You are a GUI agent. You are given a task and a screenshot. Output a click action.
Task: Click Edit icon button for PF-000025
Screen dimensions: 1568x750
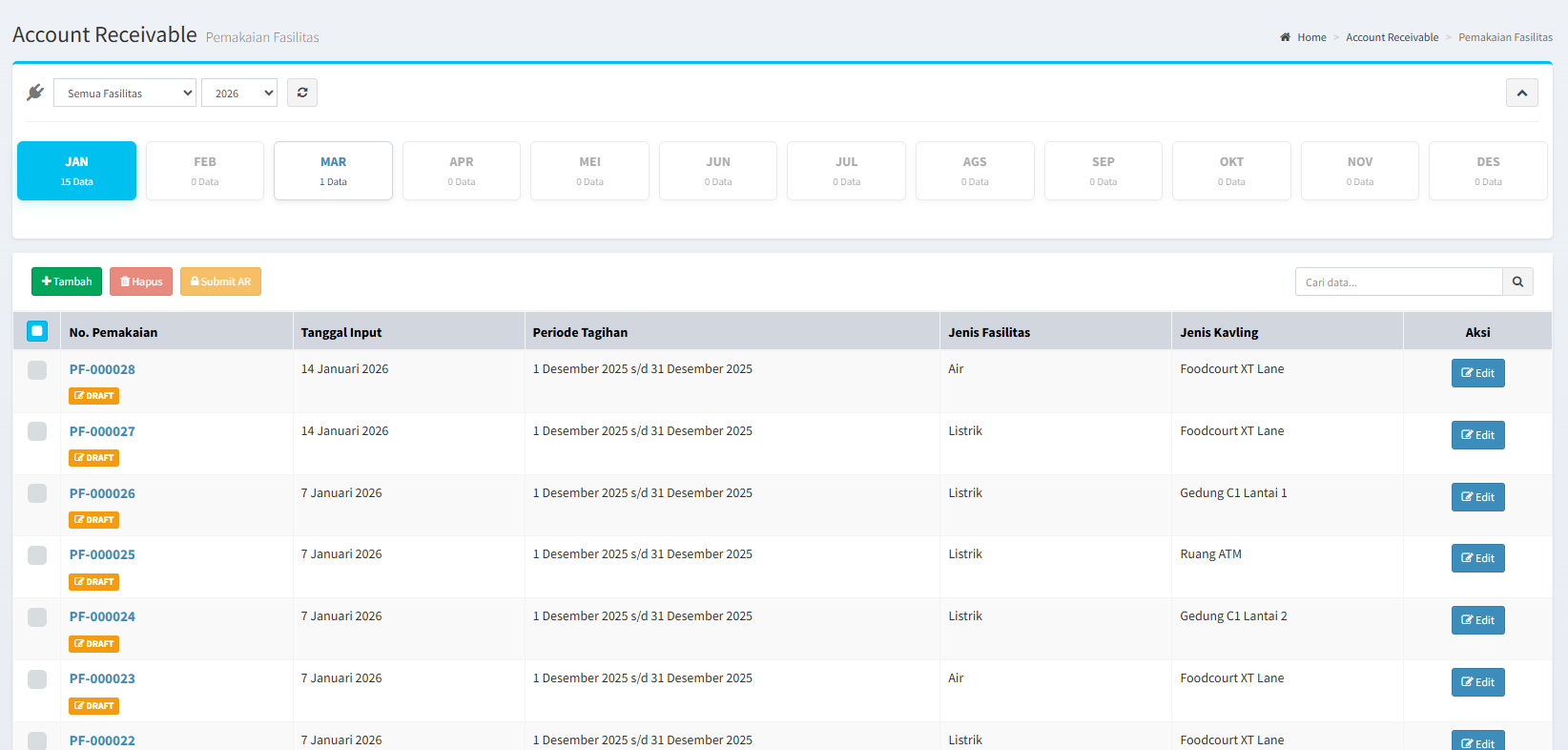tap(1477, 558)
